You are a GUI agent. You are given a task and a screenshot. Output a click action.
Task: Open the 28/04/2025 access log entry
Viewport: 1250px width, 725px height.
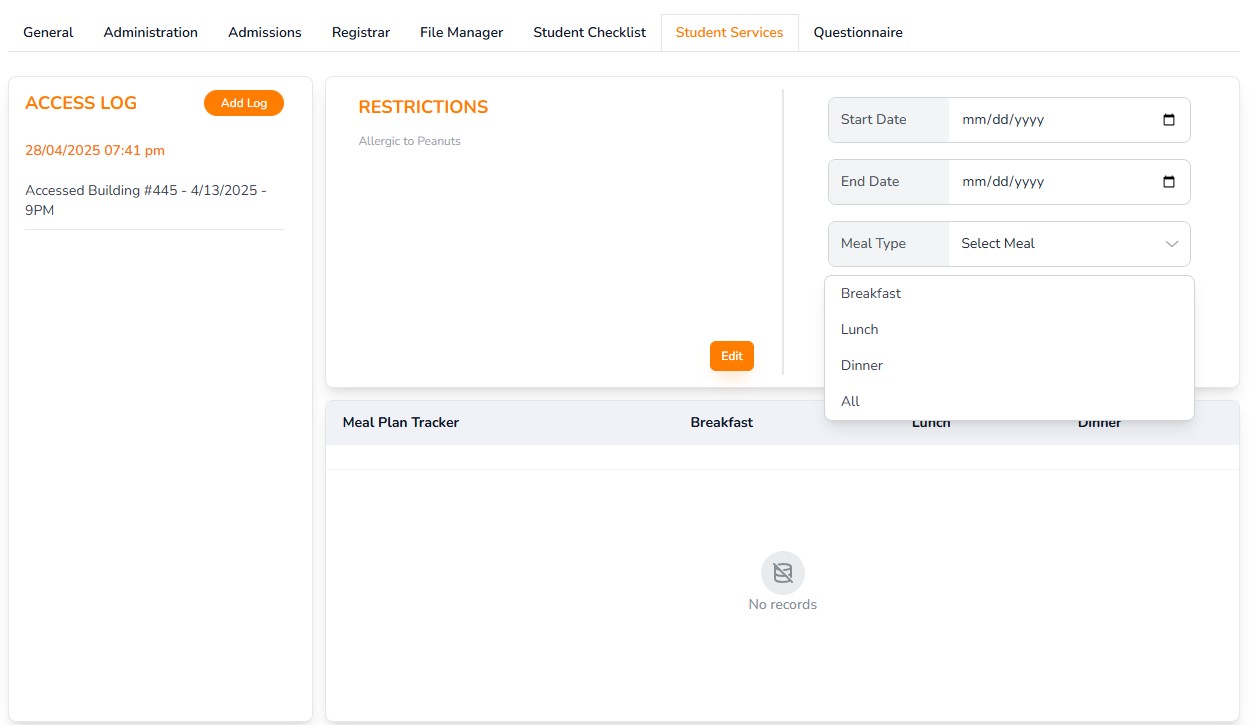[x=94, y=150]
